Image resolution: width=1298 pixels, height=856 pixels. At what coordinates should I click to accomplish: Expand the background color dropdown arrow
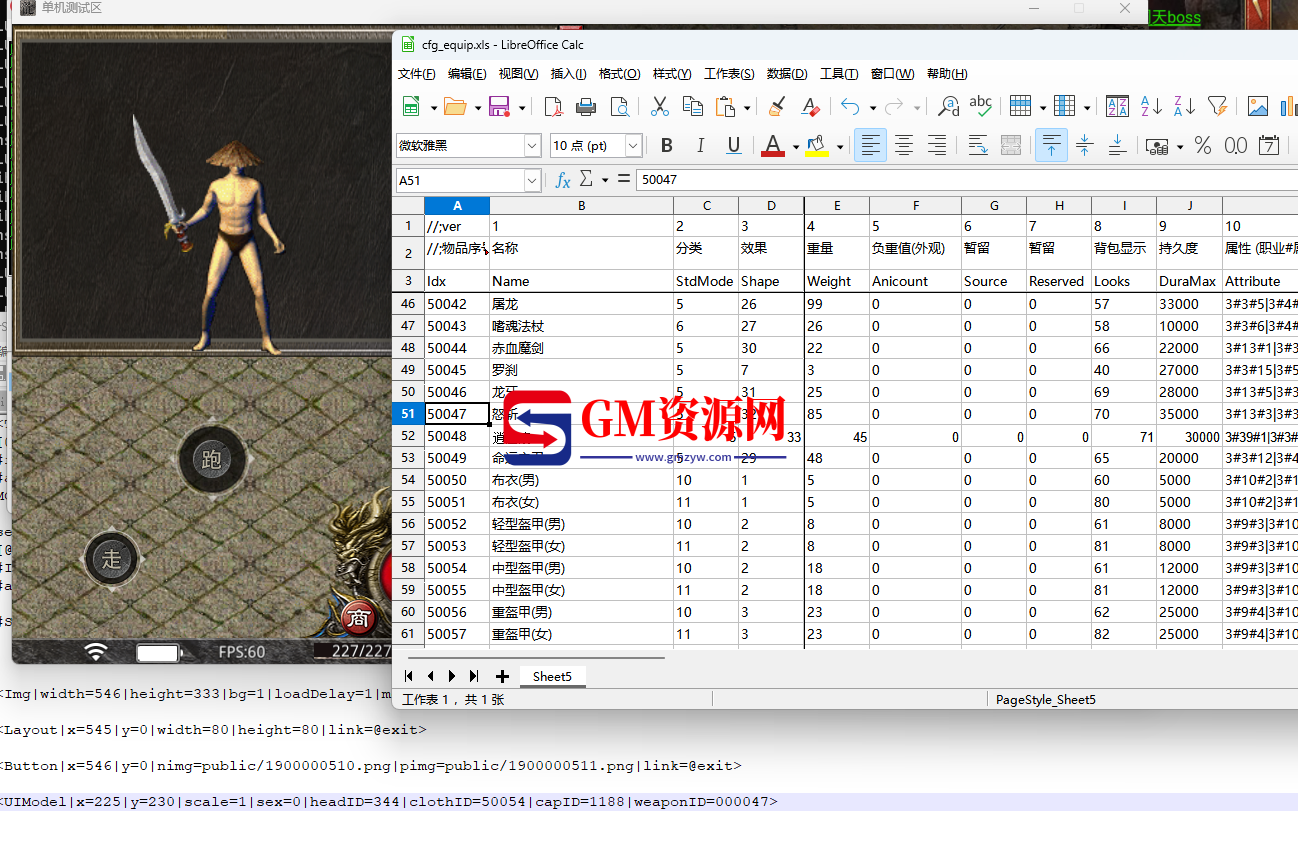[840, 147]
